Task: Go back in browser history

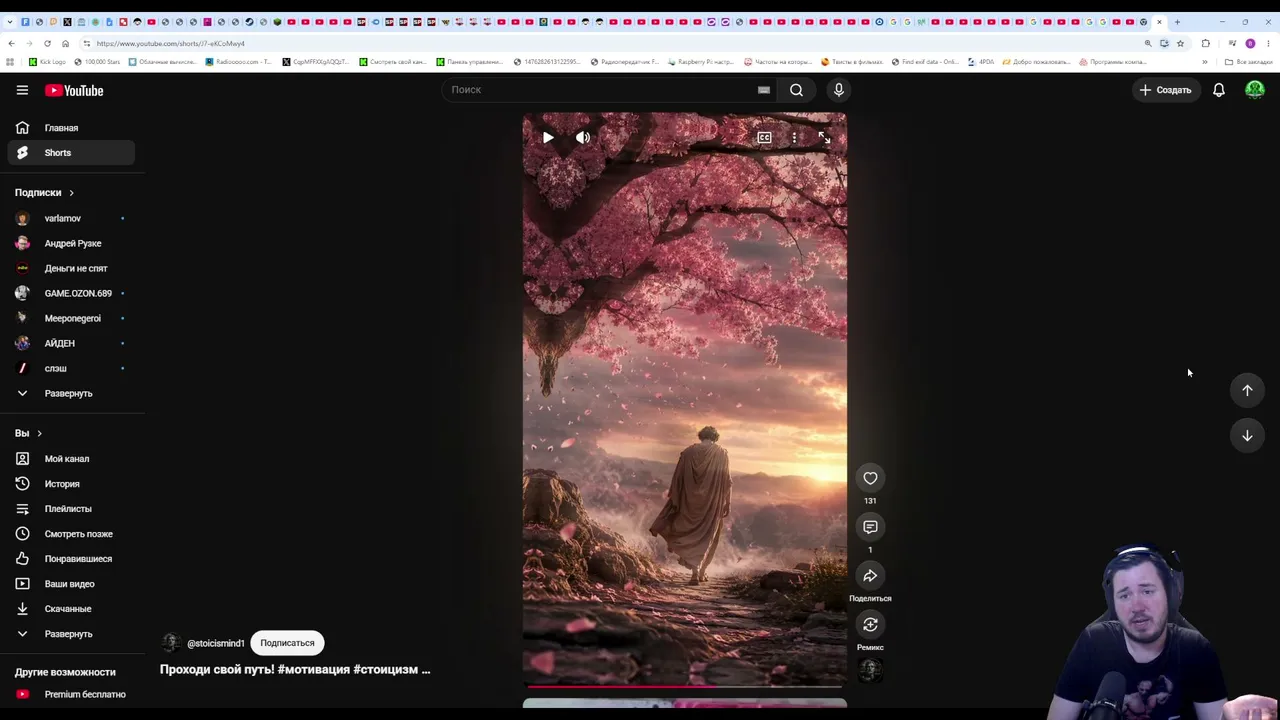Action: 11,43
